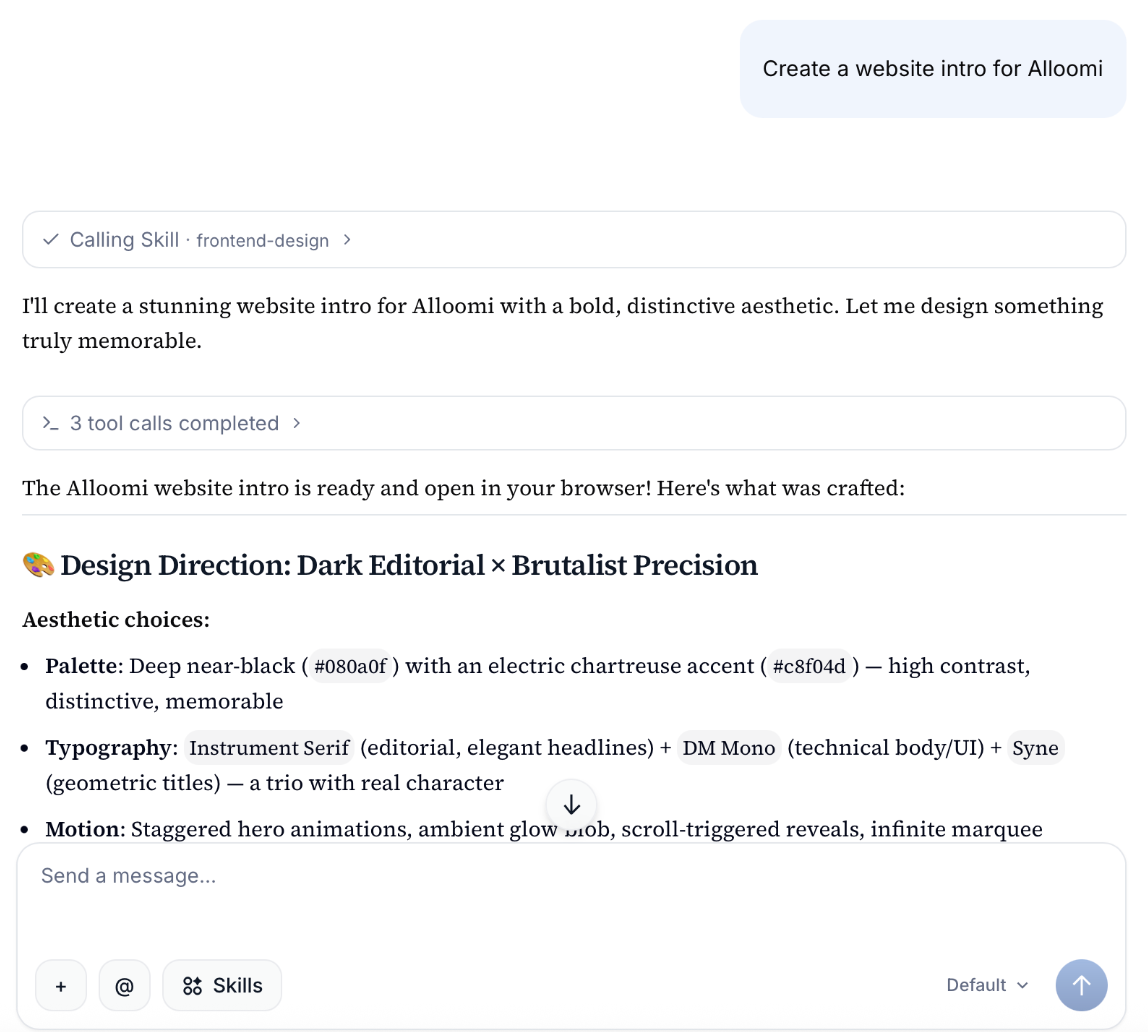This screenshot has width=1148, height=1032.
Task: Click the Instrument Serif font chip
Action: (269, 748)
